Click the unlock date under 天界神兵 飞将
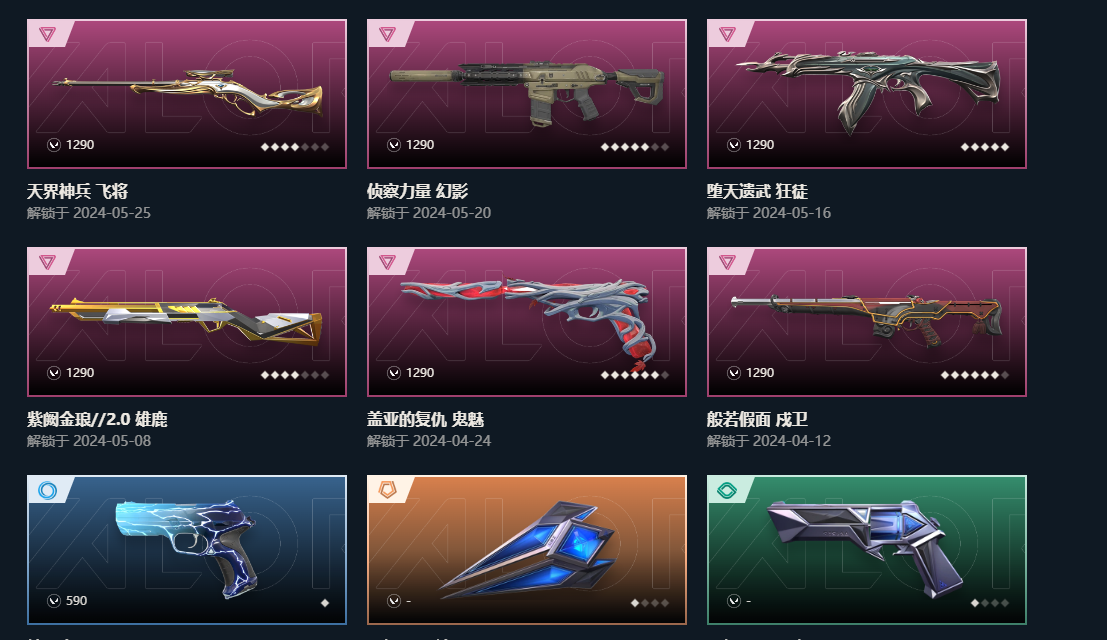1107x640 pixels. coord(89,213)
